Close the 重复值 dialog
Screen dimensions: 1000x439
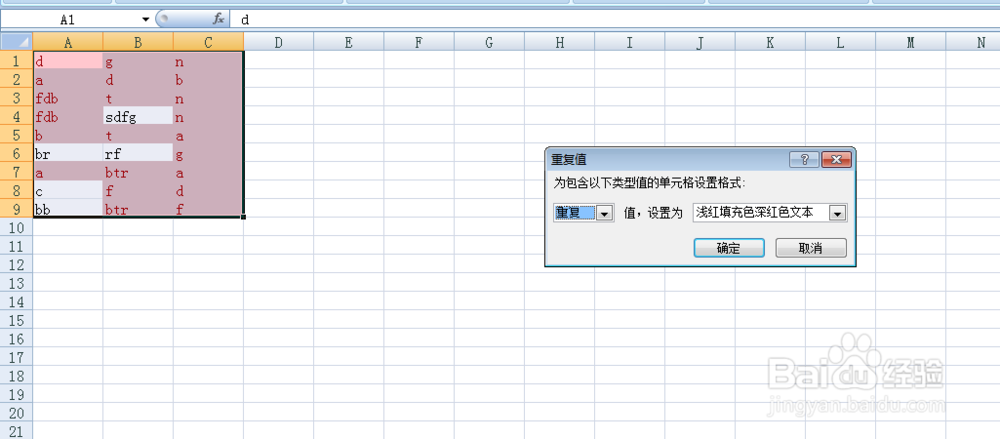837,160
